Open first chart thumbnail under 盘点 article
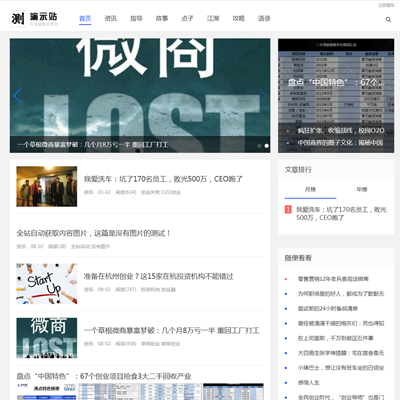This screenshot has width=400, height=400. 47,392
